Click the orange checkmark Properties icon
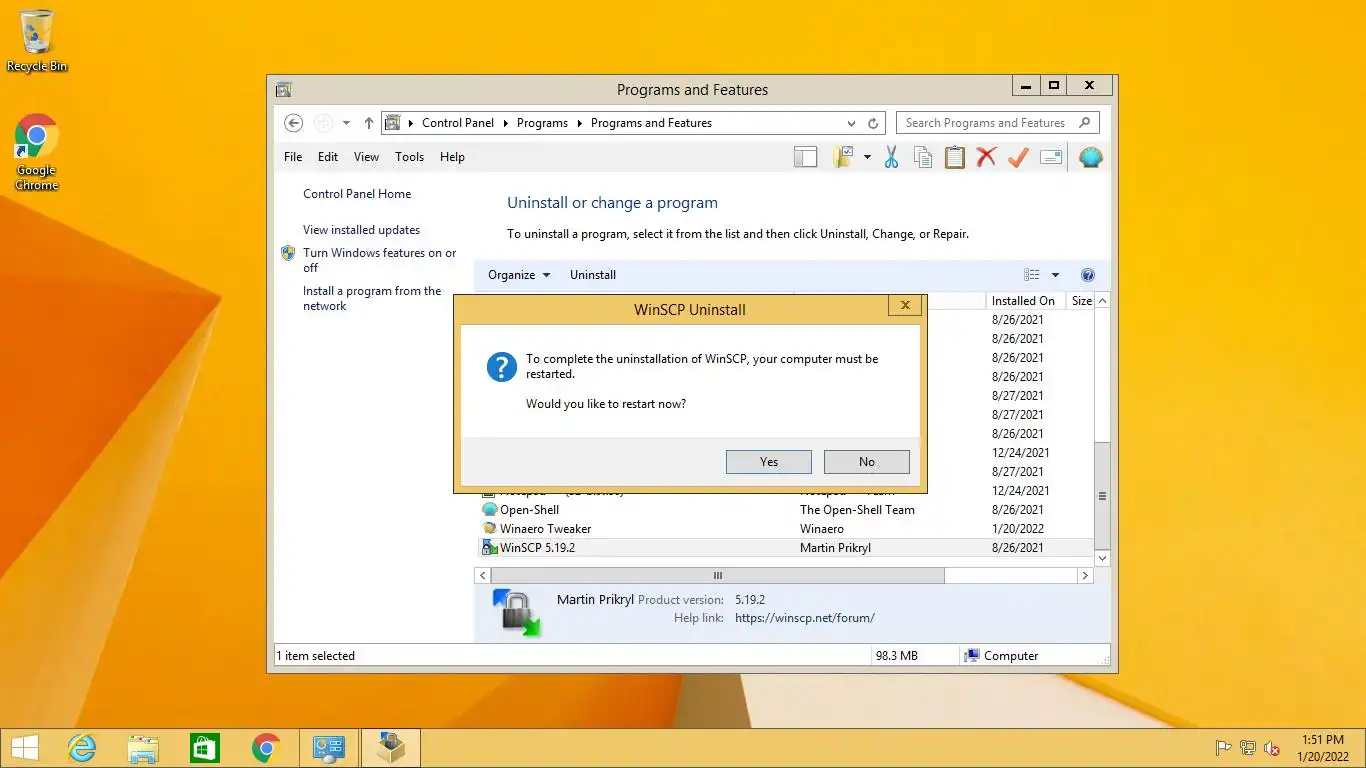The height and width of the screenshot is (768, 1366). [x=1018, y=157]
